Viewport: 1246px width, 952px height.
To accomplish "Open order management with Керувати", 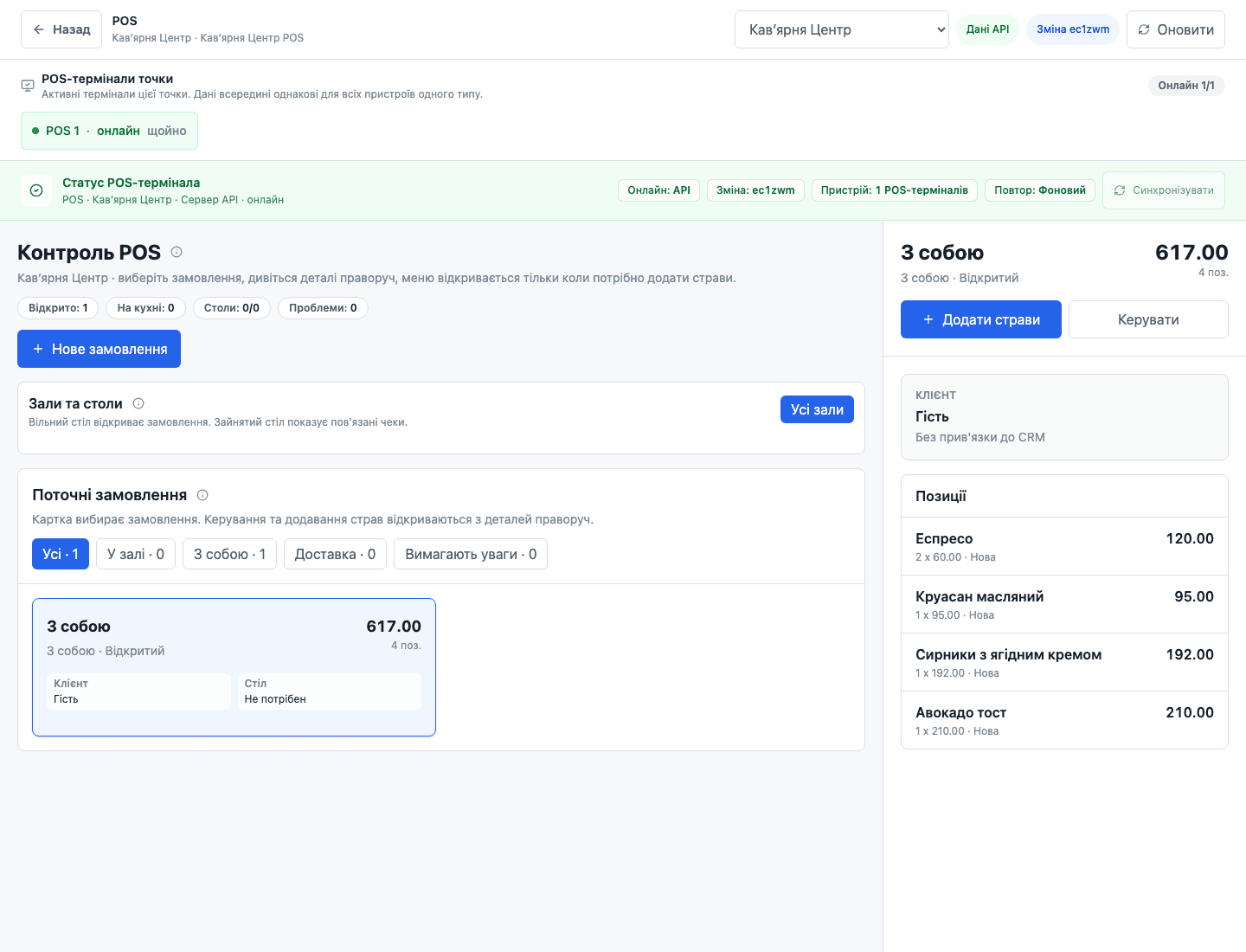I will [x=1148, y=319].
